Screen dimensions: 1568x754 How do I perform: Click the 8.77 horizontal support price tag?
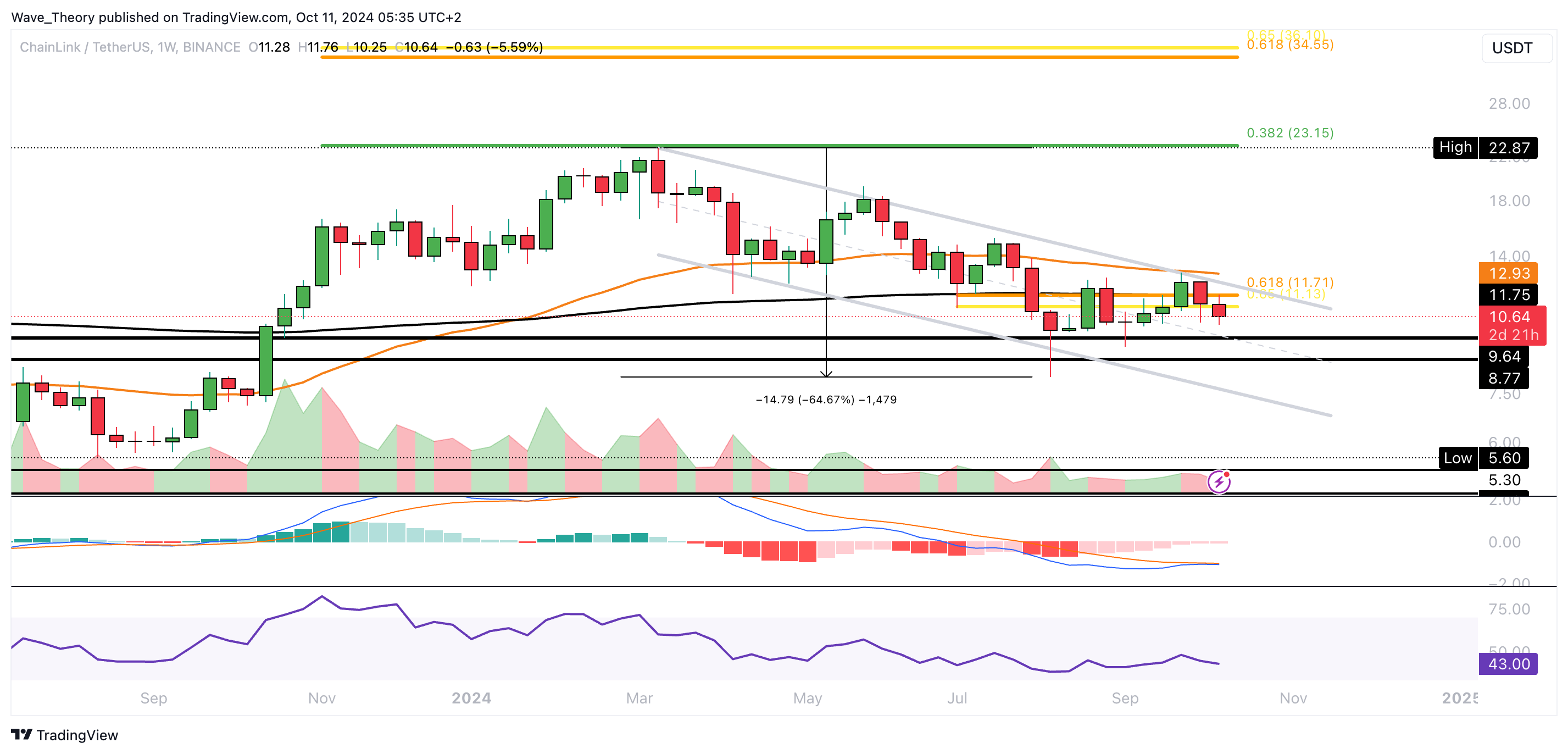pyautogui.click(x=1504, y=378)
